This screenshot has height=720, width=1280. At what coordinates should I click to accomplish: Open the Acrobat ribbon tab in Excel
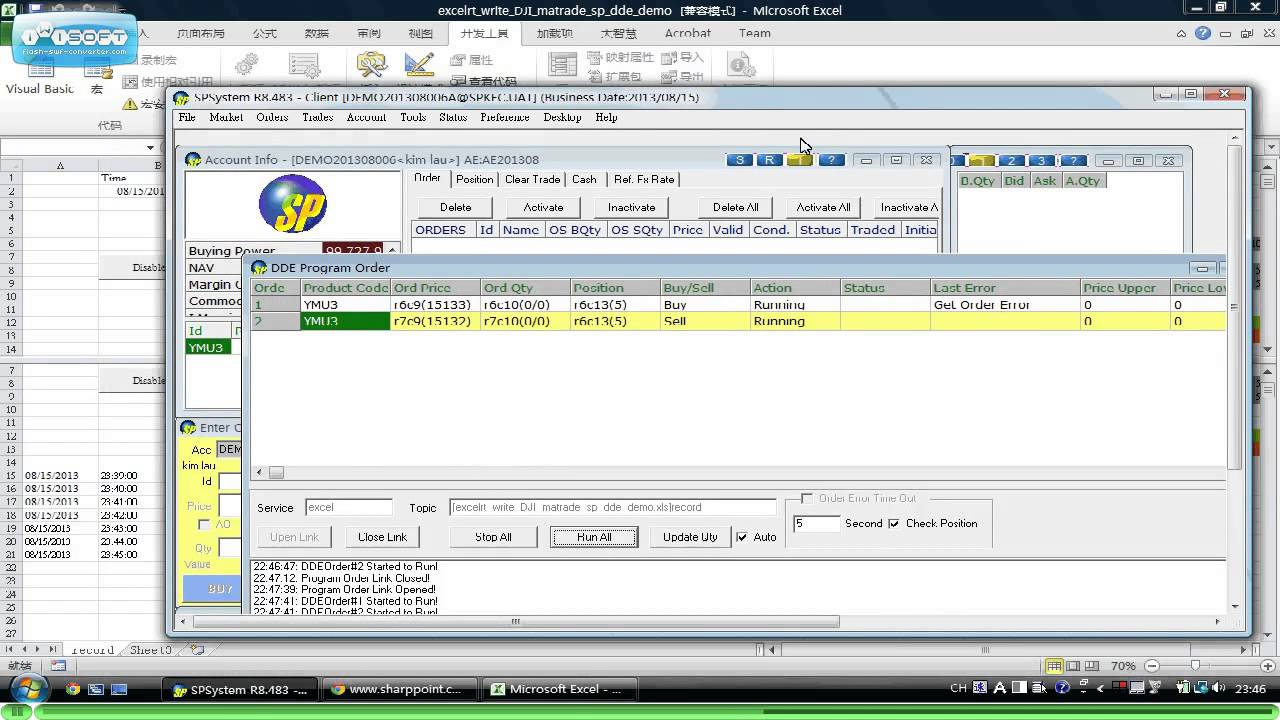(x=688, y=33)
